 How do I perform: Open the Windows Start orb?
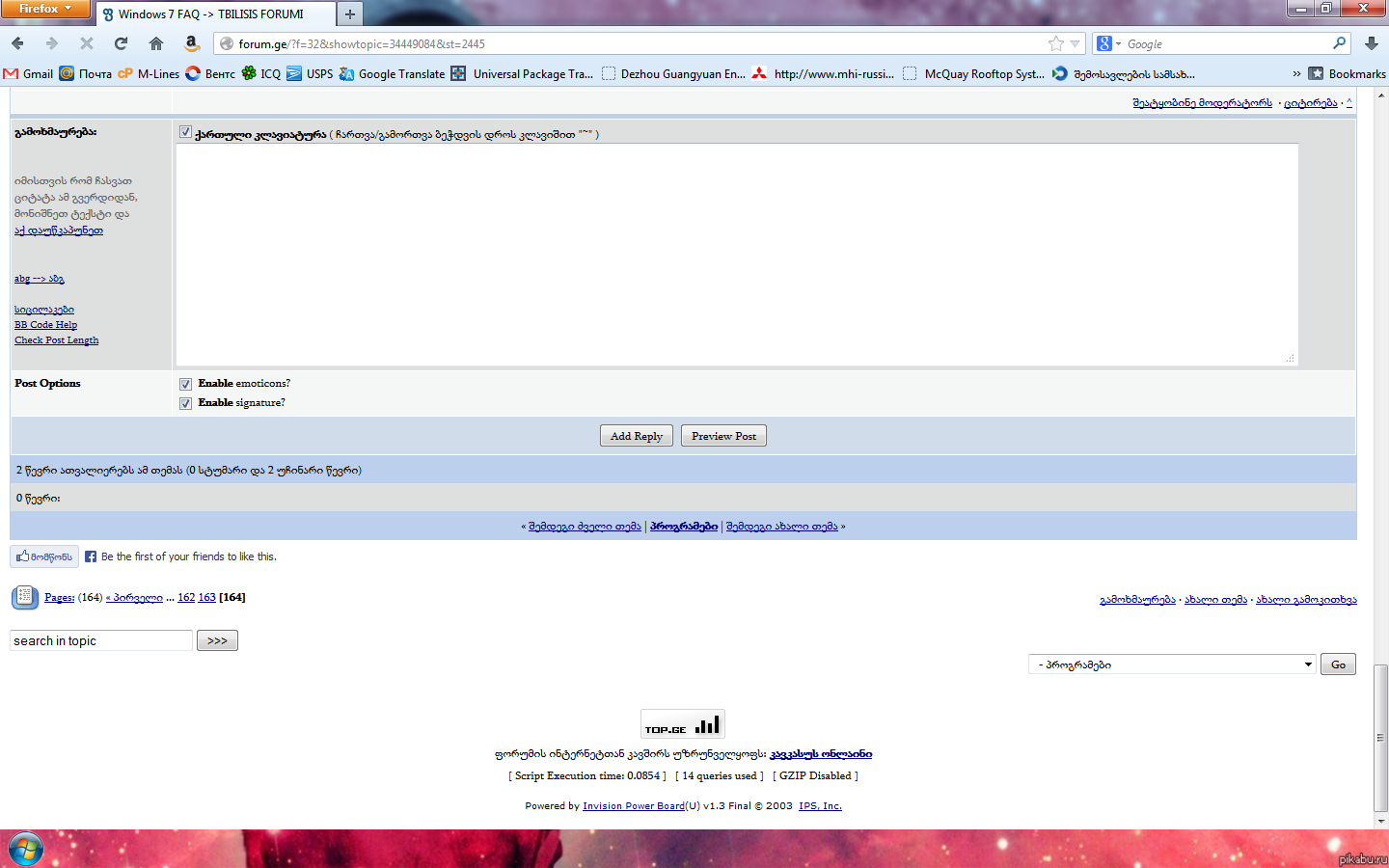pyautogui.click(x=26, y=850)
